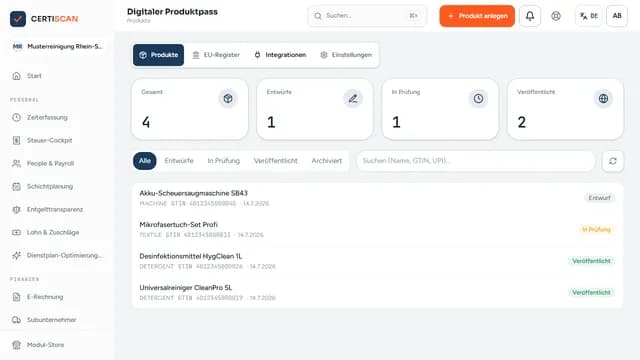Click Veröffentlicht badge of HygClean 1L
640x360 pixels.
(591, 261)
